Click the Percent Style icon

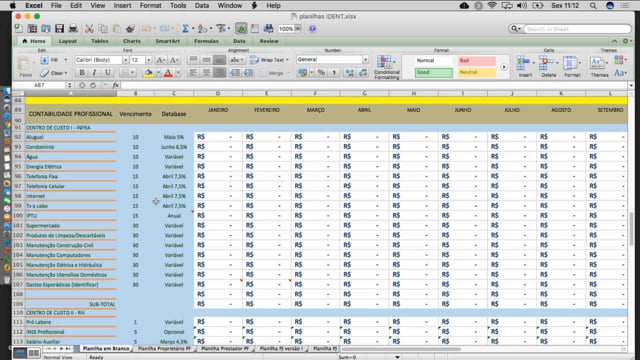pyautogui.click(x=322, y=73)
